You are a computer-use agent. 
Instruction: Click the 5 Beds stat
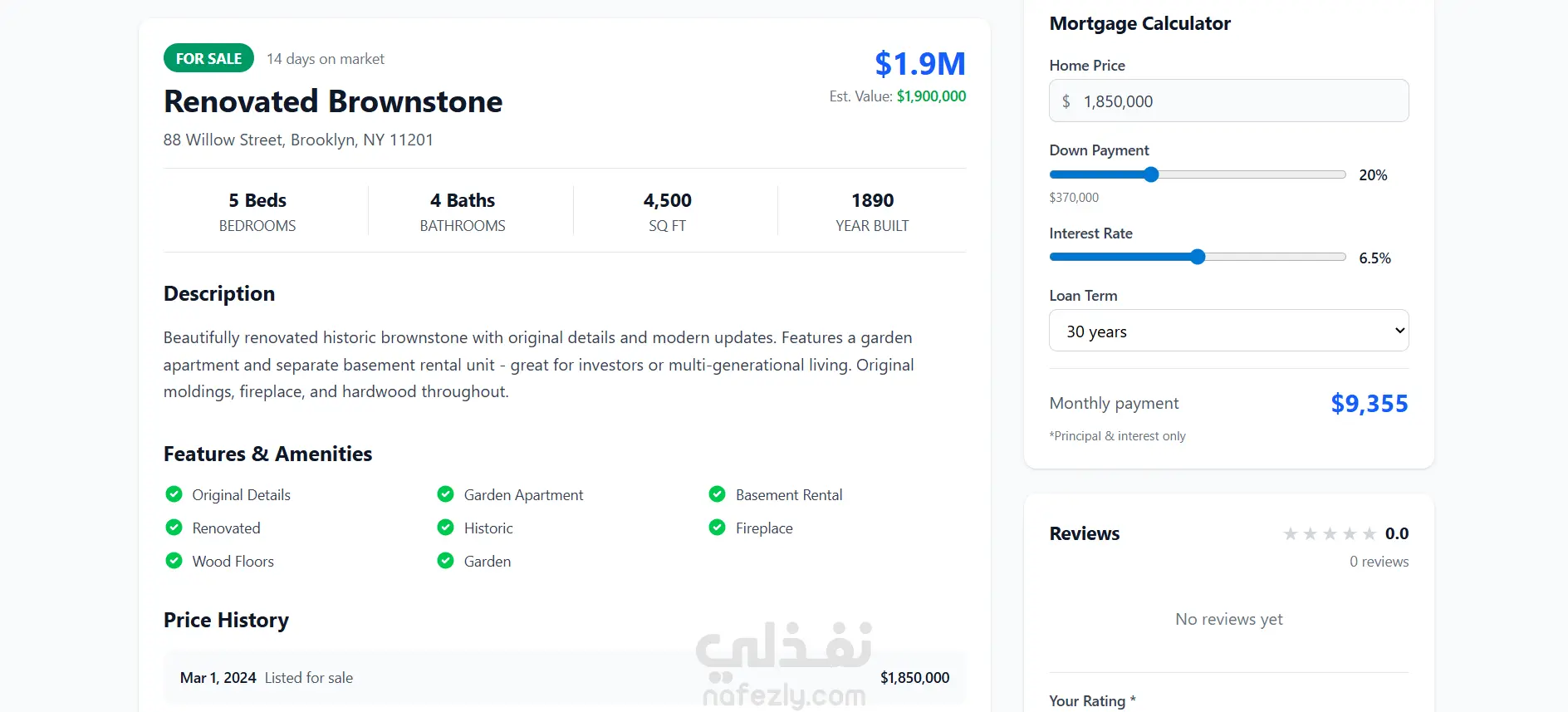click(257, 212)
